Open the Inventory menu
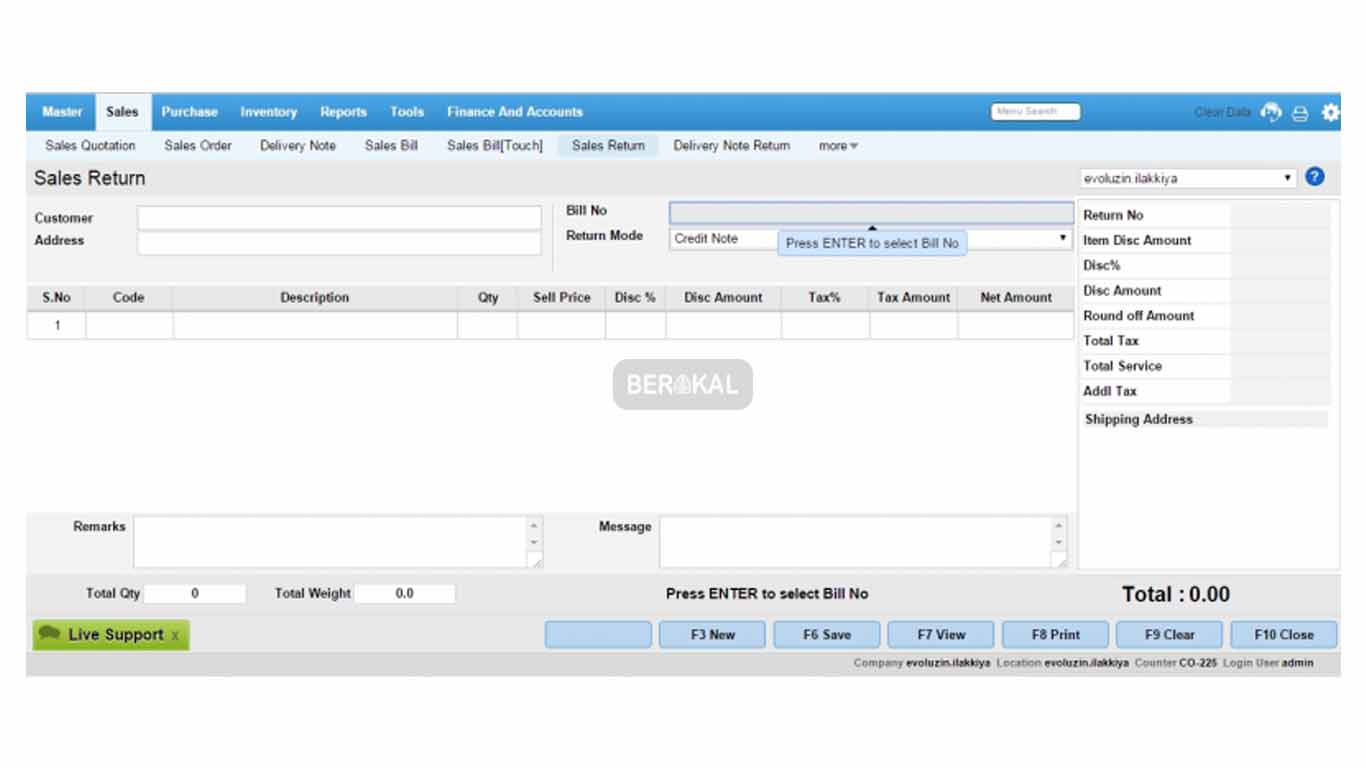This screenshot has height=768, width=1366. (268, 112)
